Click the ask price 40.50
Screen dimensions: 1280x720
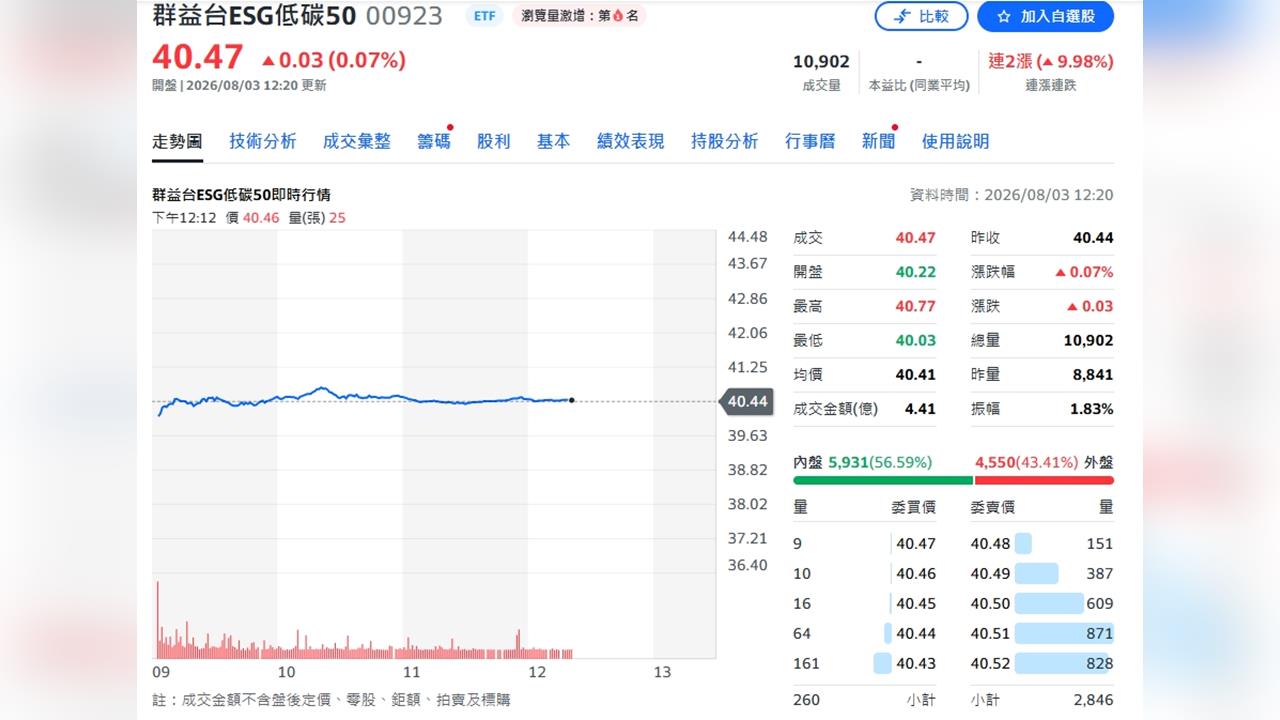[x=990, y=603]
